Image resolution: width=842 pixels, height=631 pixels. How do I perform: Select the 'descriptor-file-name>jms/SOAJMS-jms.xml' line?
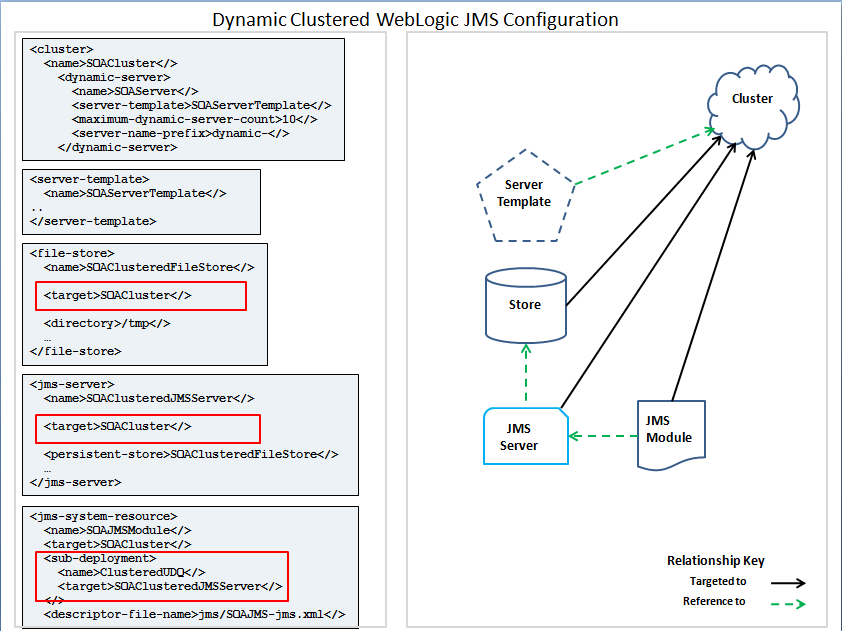point(194,614)
